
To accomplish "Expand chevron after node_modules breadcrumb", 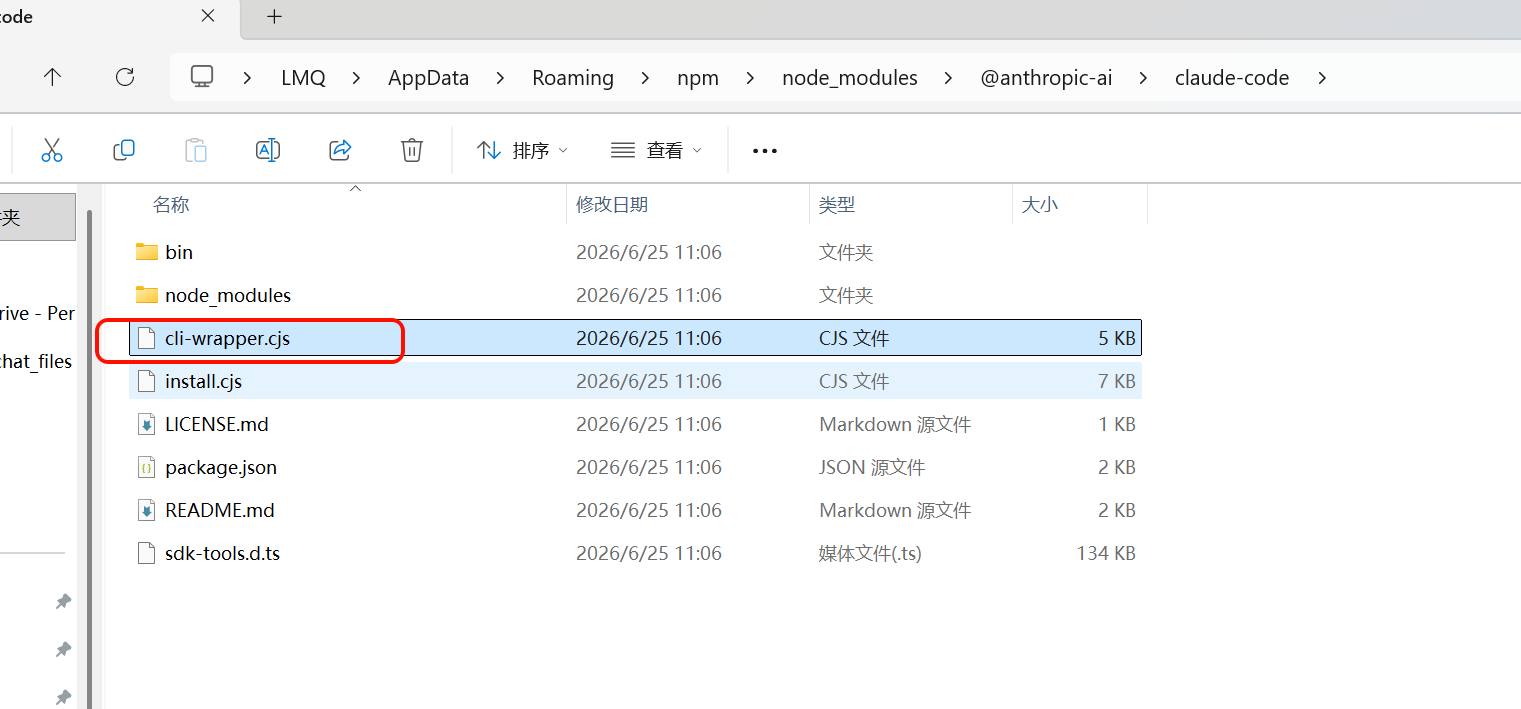I will [x=948, y=77].
